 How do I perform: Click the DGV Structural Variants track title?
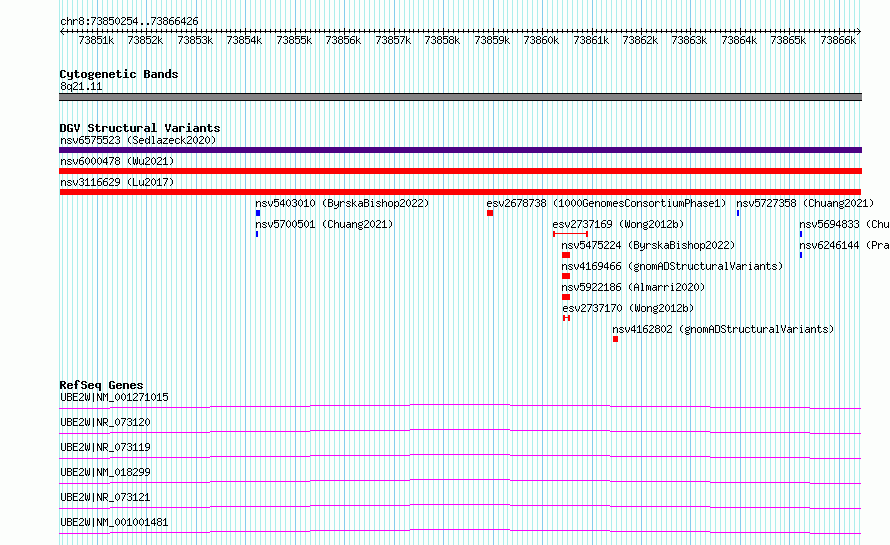(x=140, y=128)
